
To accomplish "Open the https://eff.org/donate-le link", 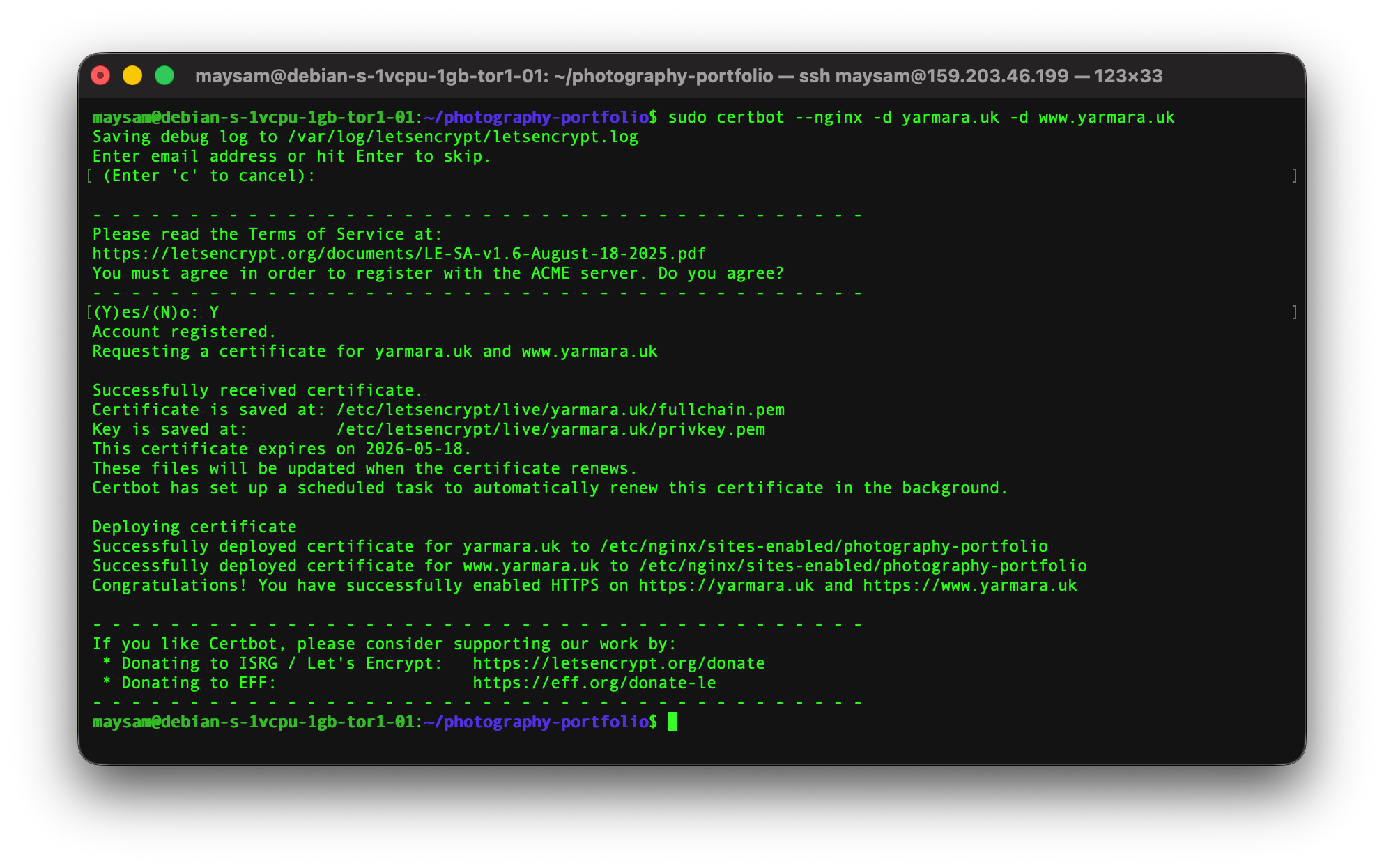I will tap(594, 683).
